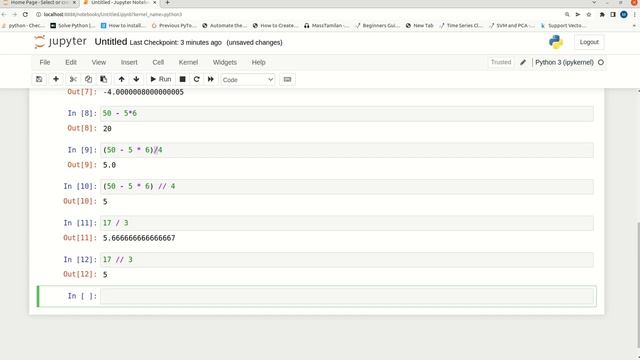Image resolution: width=640 pixels, height=360 pixels.
Task: Open the MassTamilan bookmark
Action: click(327, 25)
